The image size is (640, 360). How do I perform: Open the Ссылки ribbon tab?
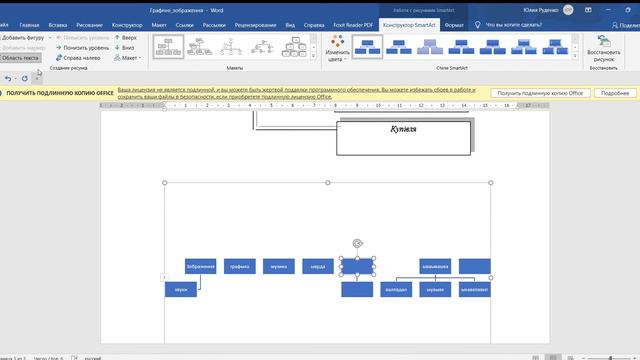pyautogui.click(x=184, y=25)
